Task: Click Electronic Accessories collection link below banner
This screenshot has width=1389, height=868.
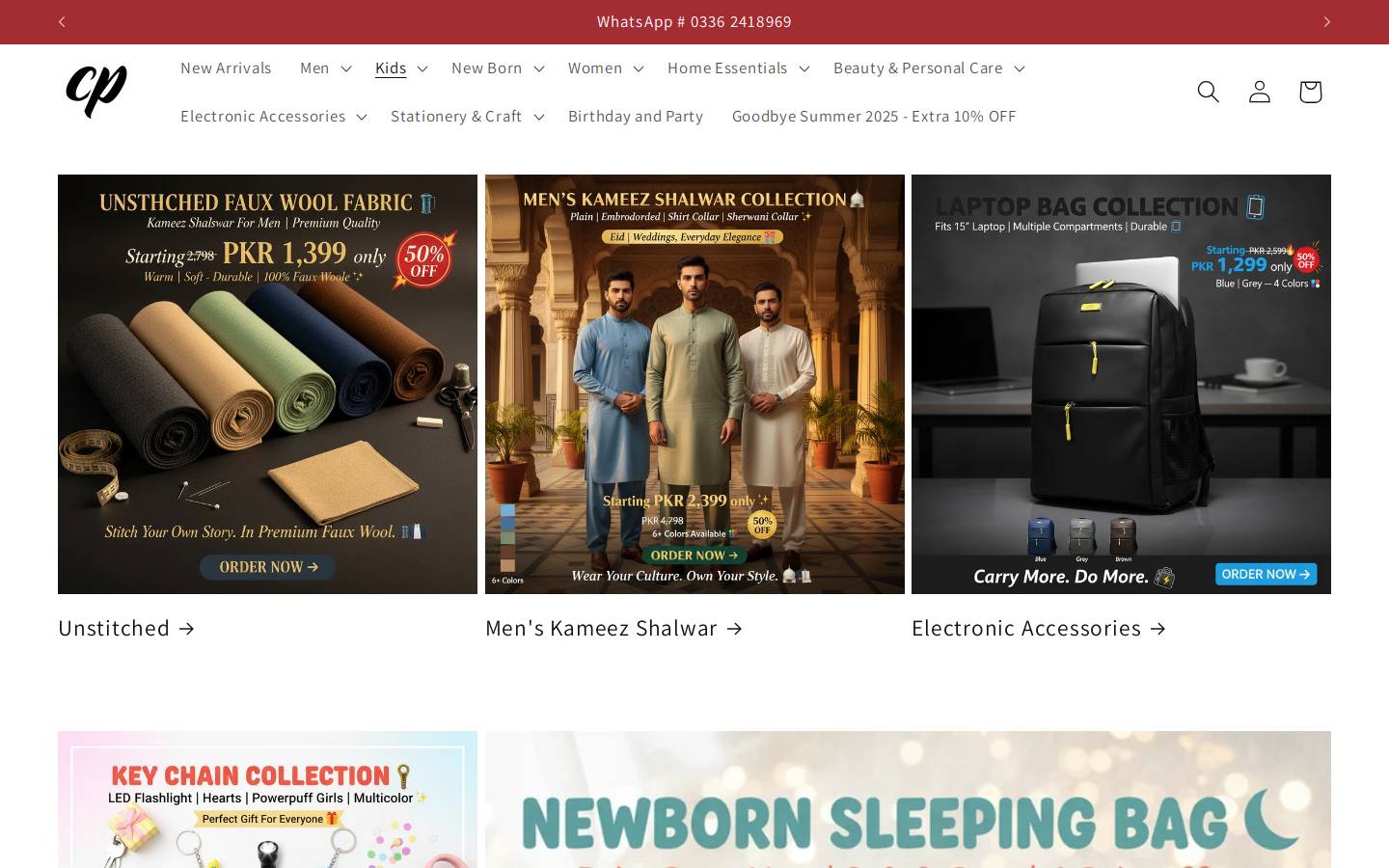Action: click(1039, 628)
